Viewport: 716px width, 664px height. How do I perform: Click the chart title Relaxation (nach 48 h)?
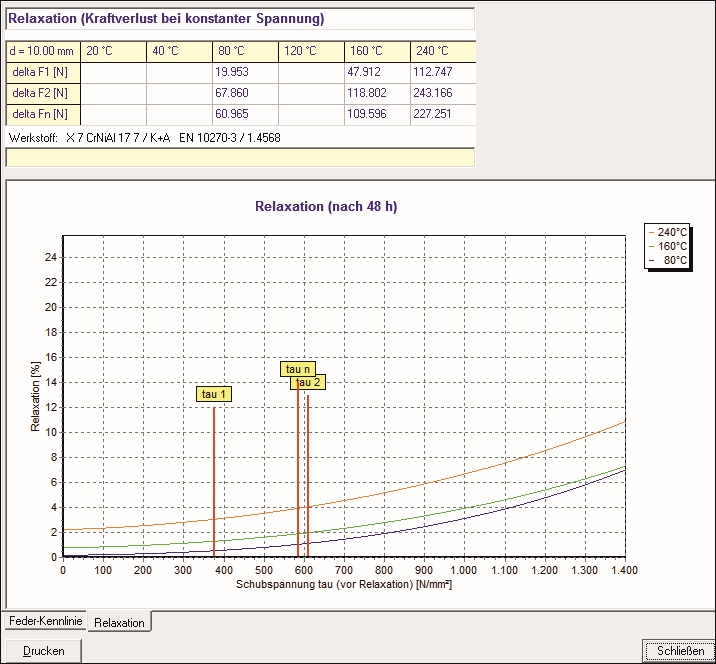tap(326, 206)
